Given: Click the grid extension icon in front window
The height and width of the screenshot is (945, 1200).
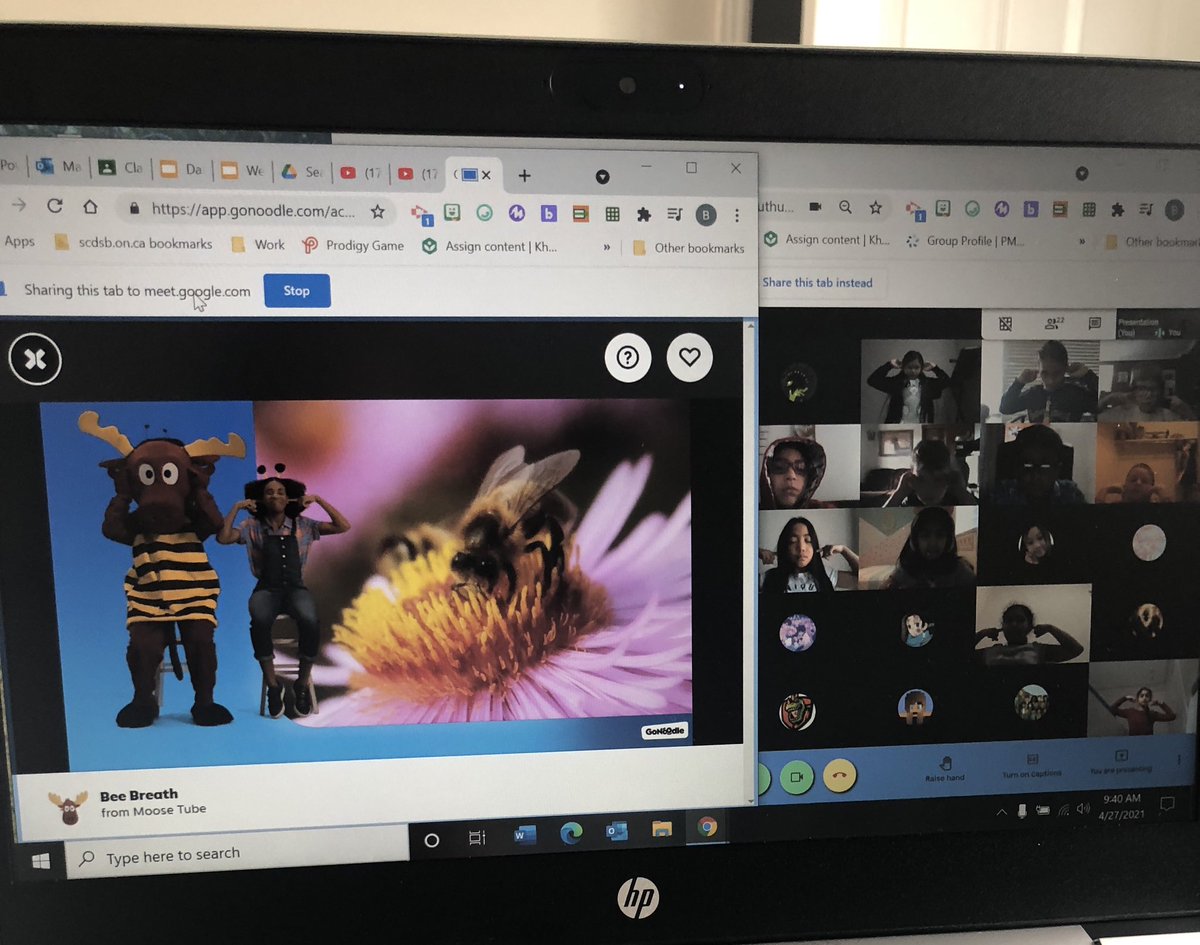Looking at the screenshot, I should pyautogui.click(x=612, y=214).
